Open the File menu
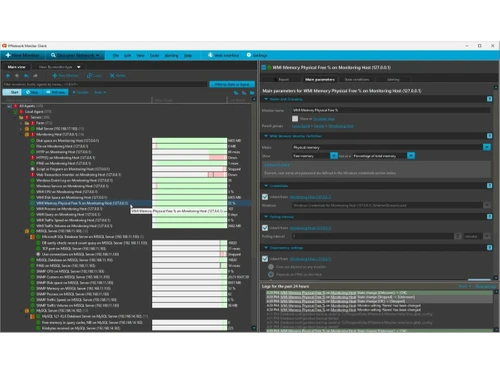The width and height of the screenshot is (500, 375). [116, 56]
